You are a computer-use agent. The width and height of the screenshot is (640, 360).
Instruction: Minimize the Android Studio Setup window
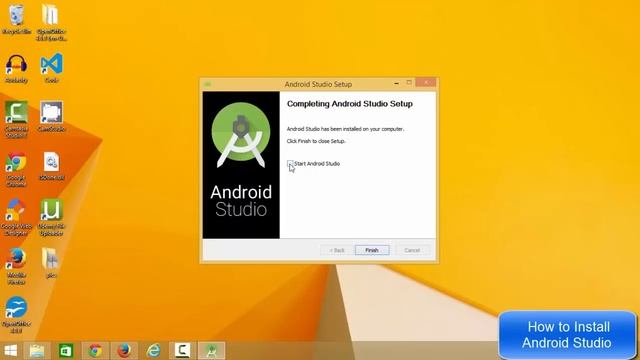pyautogui.click(x=396, y=83)
